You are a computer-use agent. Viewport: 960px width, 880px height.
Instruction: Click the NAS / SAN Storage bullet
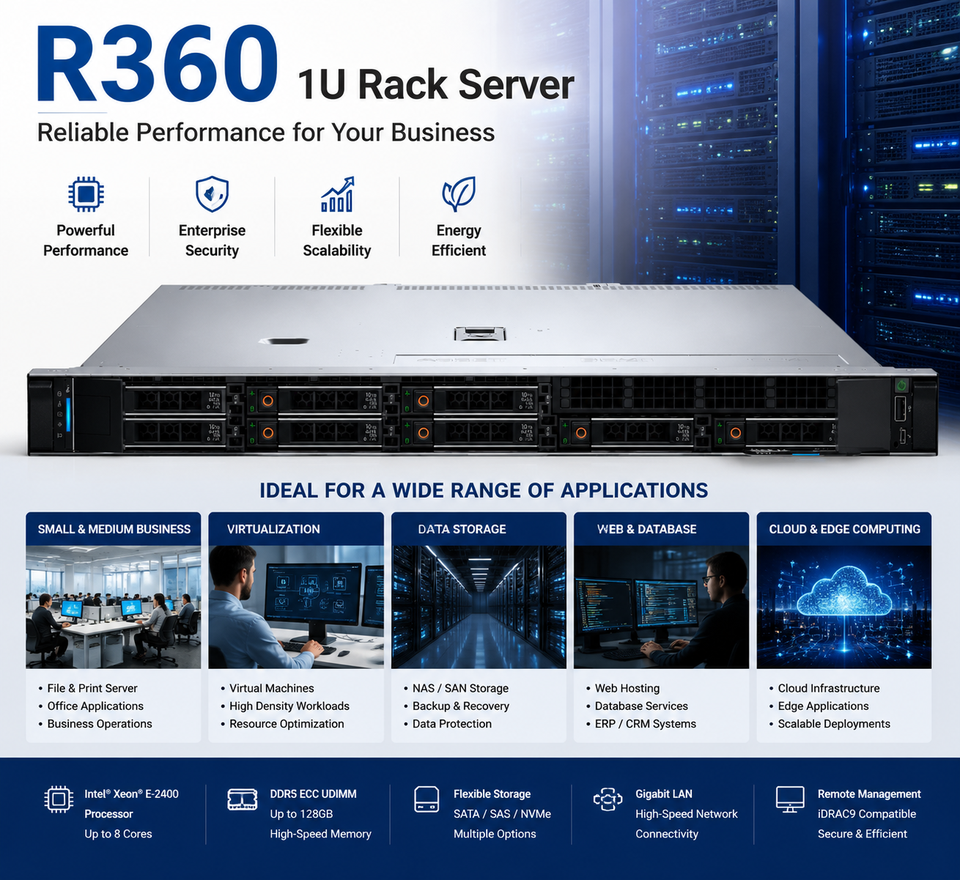tap(460, 688)
